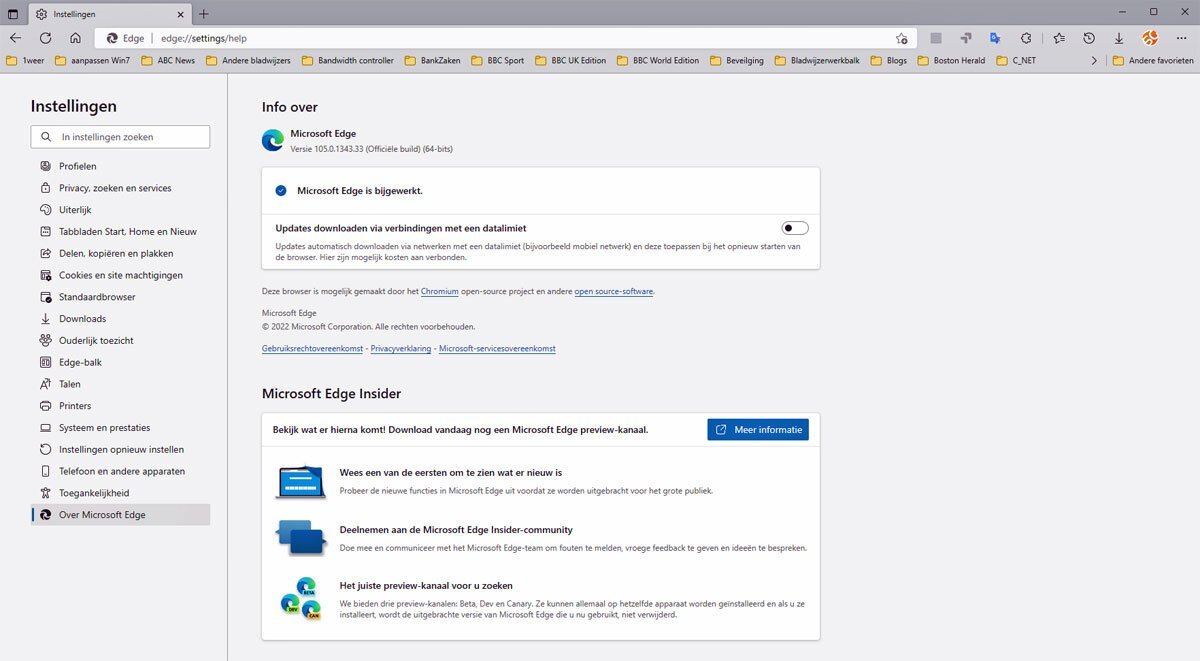Open Ouderlijk toezicht settings
Viewport: 1200px width, 661px height.
(120, 340)
